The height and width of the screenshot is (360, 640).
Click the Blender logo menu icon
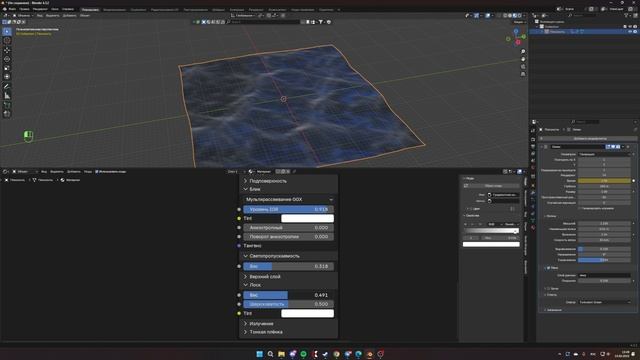click(x=4, y=9)
